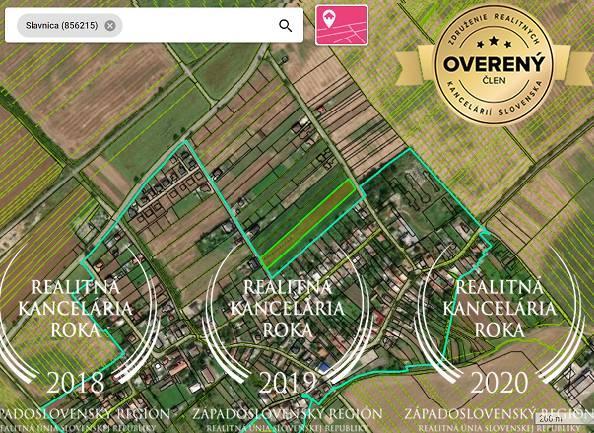The width and height of the screenshot is (594, 433).
Task: Click the blue-roofed building on the map
Action: point(324,367)
